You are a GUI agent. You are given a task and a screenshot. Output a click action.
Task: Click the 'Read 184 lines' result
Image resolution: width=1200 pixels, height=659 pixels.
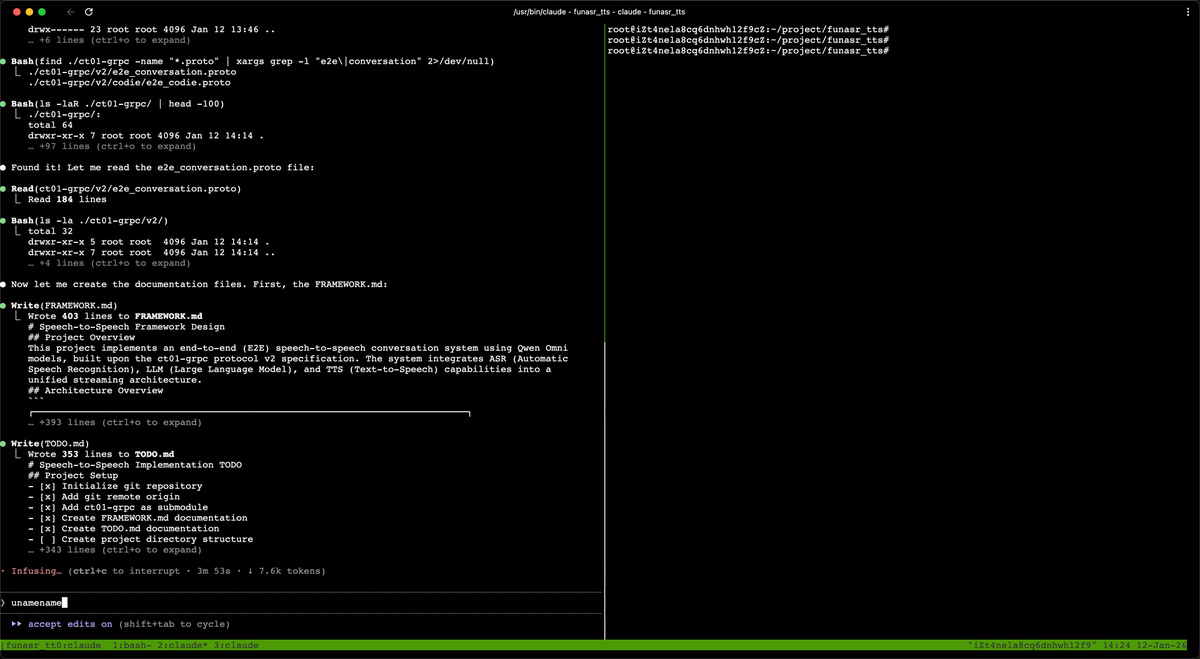point(67,200)
